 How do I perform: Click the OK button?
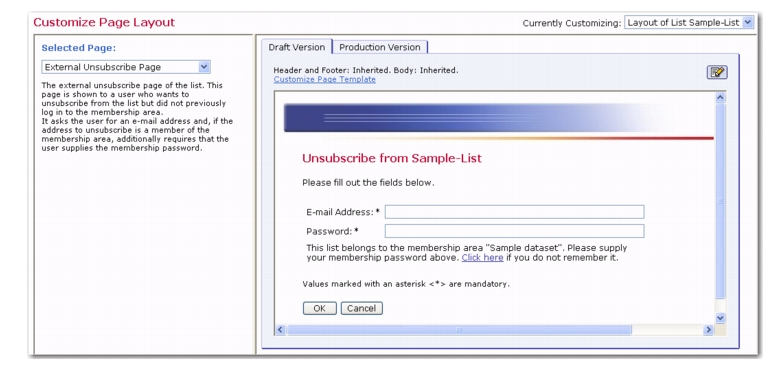pos(319,309)
